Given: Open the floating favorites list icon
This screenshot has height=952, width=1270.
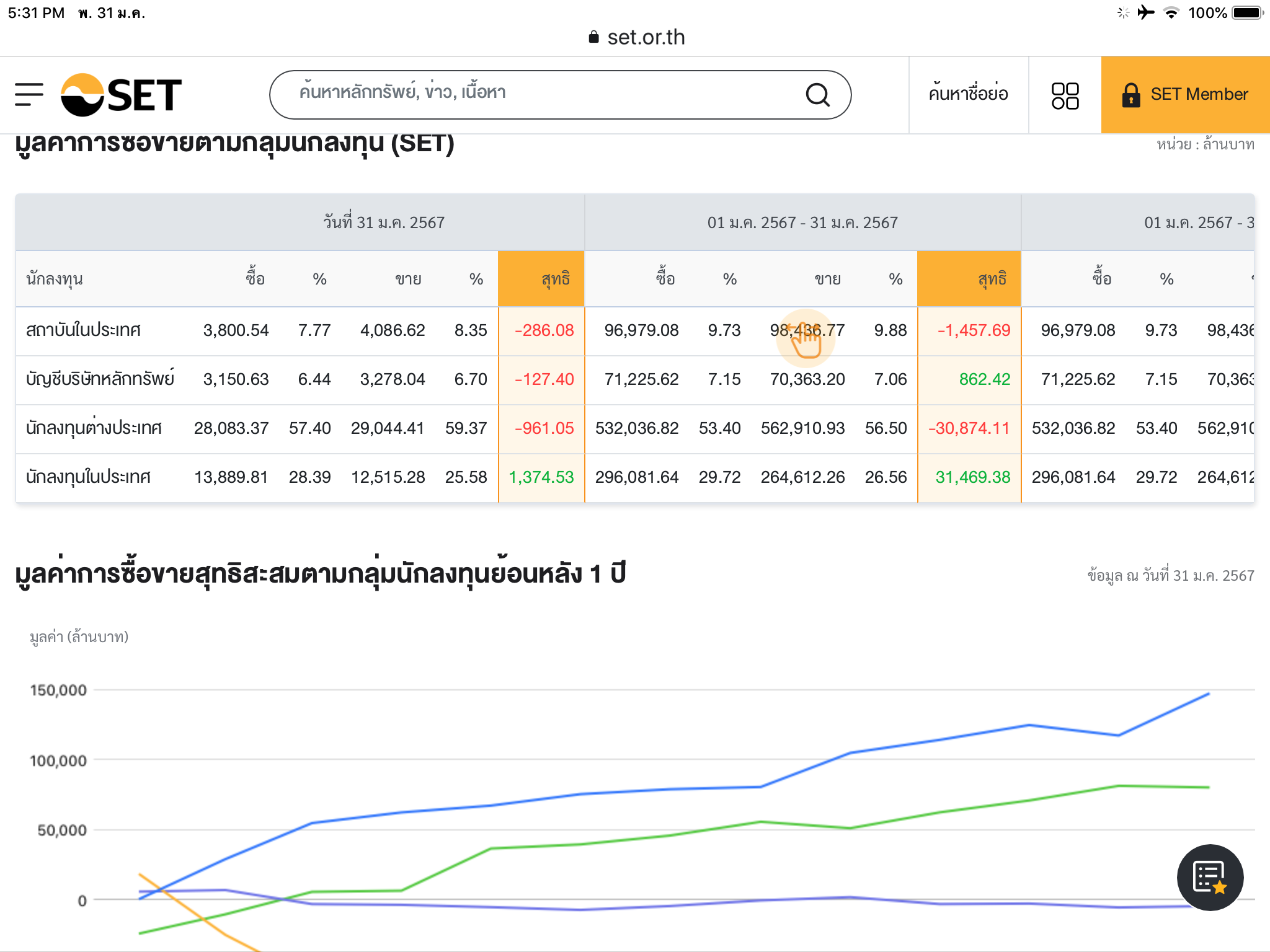Looking at the screenshot, I should point(1209,877).
